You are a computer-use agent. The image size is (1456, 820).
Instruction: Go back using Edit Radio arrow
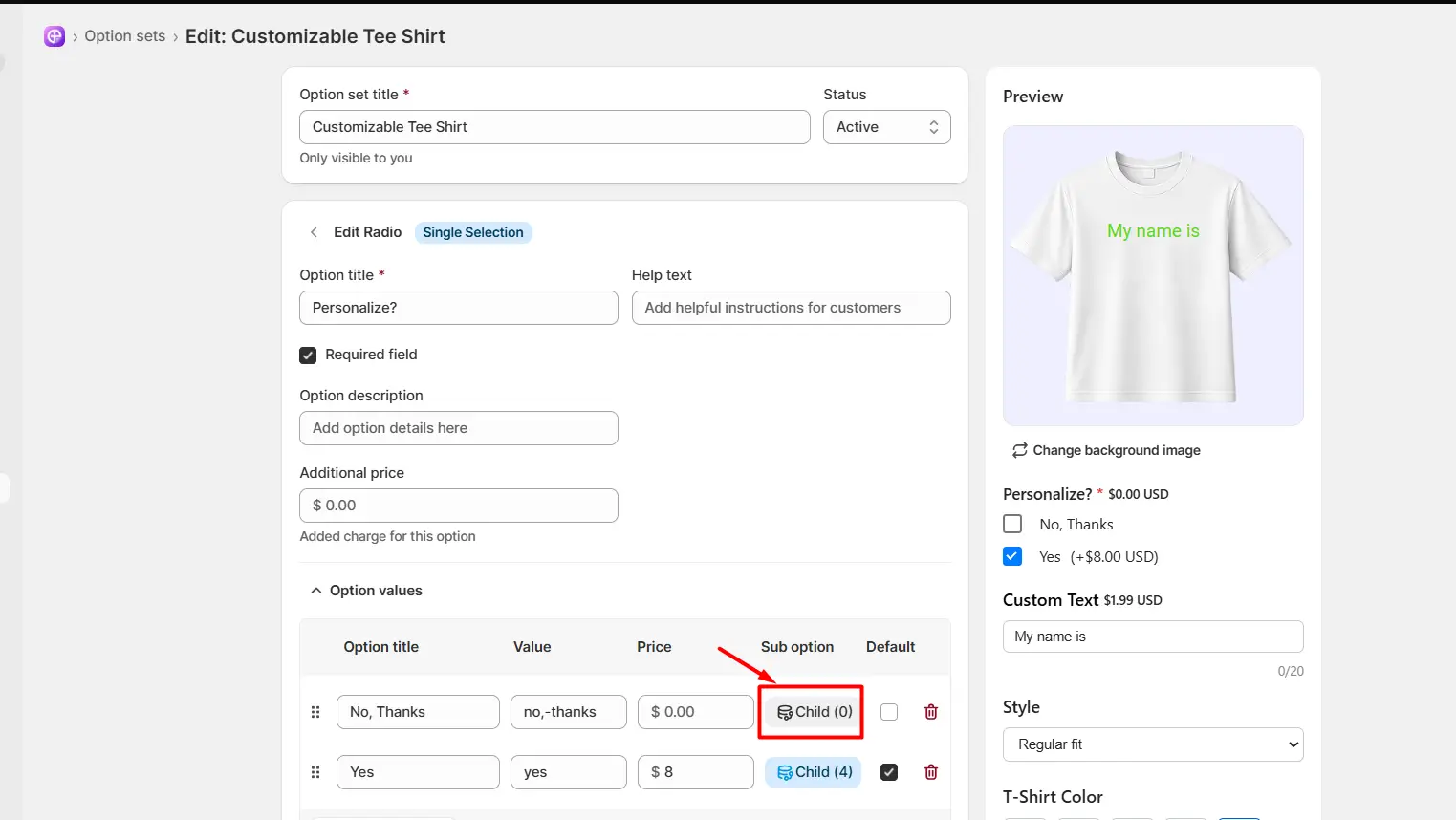coord(314,232)
